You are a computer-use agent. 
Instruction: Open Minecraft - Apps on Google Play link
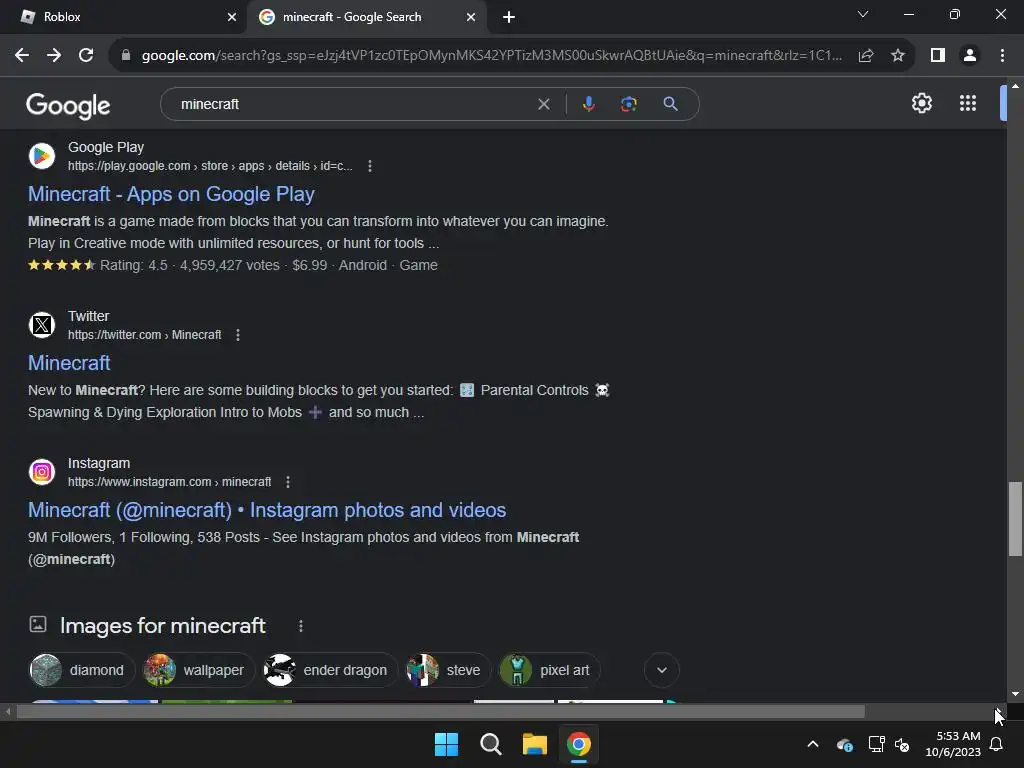171,194
